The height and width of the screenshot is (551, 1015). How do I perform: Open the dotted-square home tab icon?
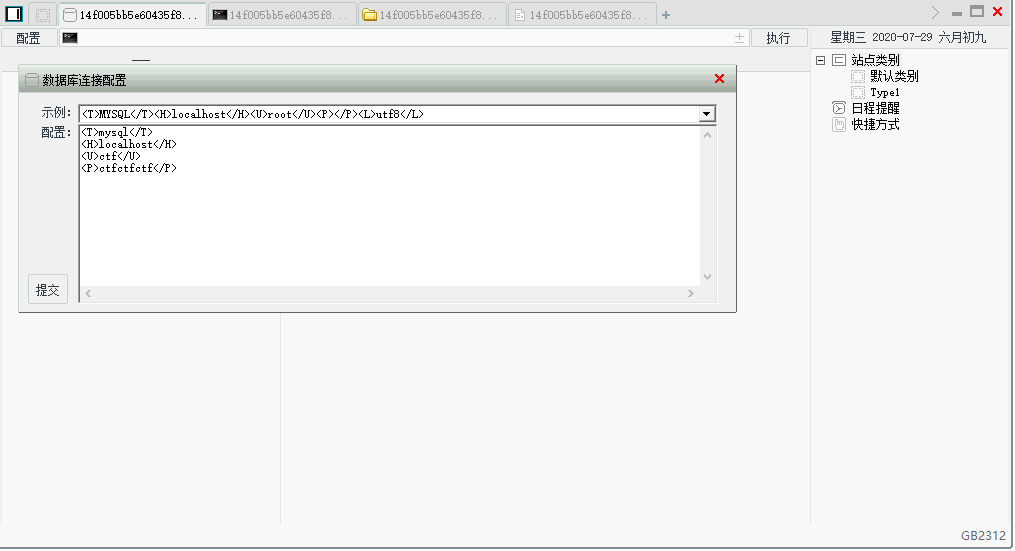coord(43,14)
